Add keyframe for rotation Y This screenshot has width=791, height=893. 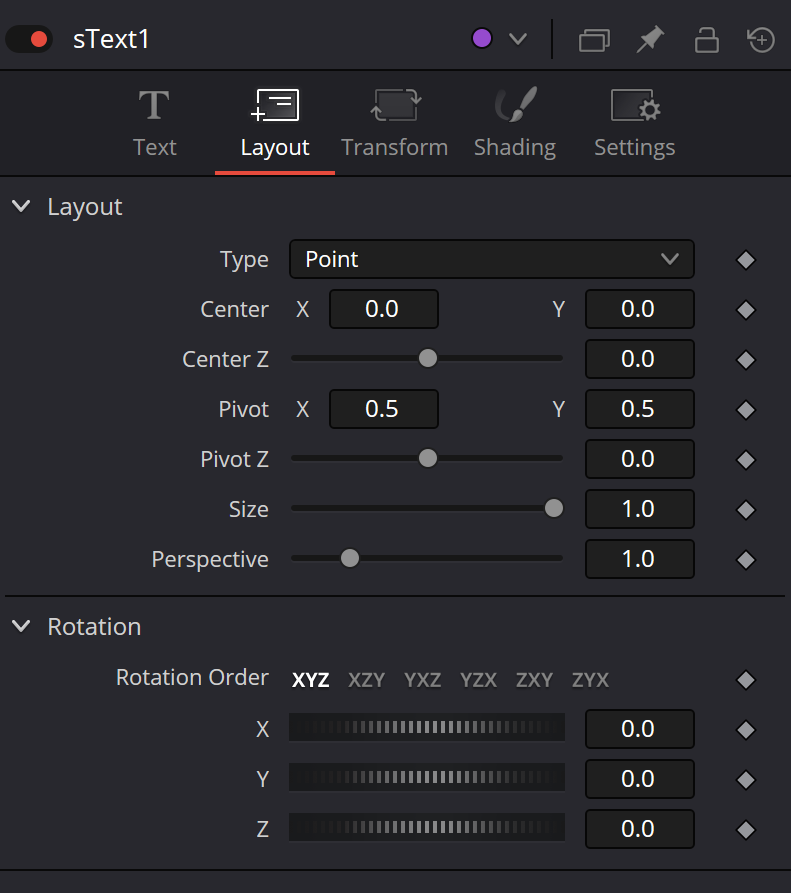point(745,780)
